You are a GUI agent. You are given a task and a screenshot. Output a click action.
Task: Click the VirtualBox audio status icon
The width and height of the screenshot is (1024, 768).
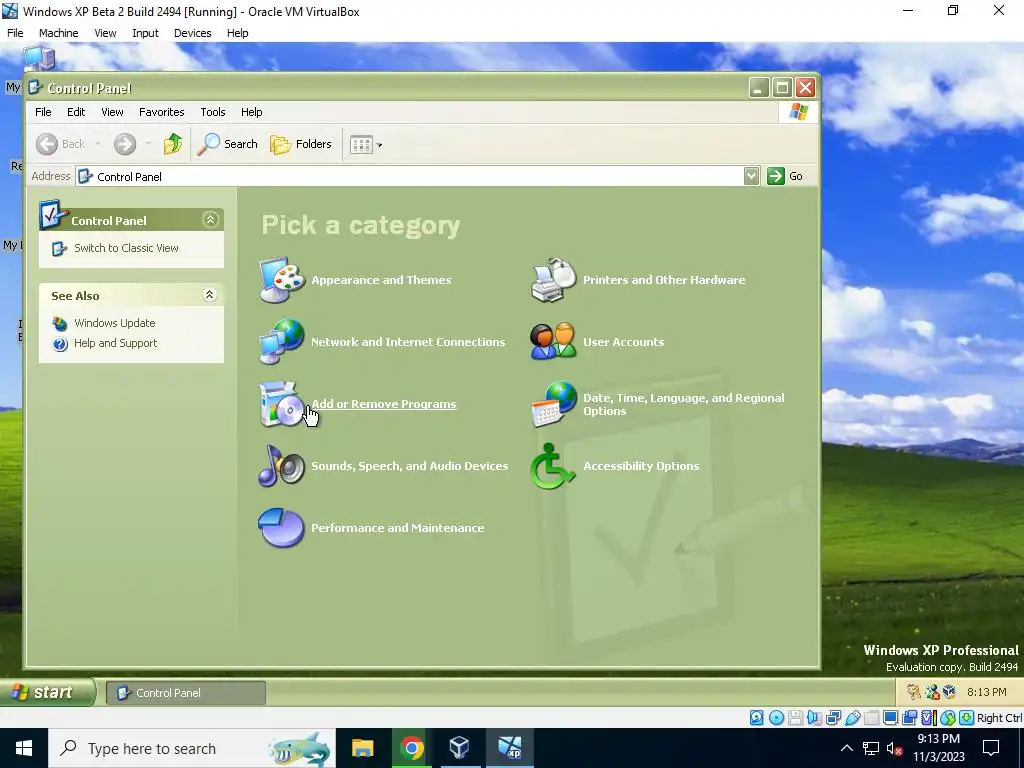814,718
